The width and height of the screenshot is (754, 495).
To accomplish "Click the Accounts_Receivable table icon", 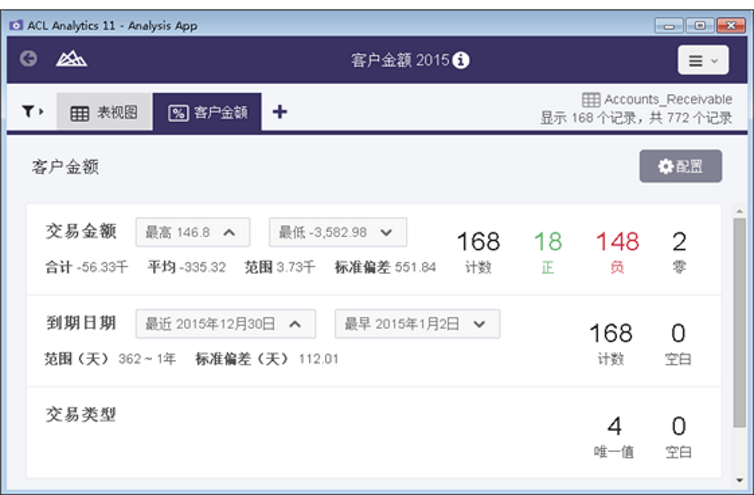I will [591, 100].
